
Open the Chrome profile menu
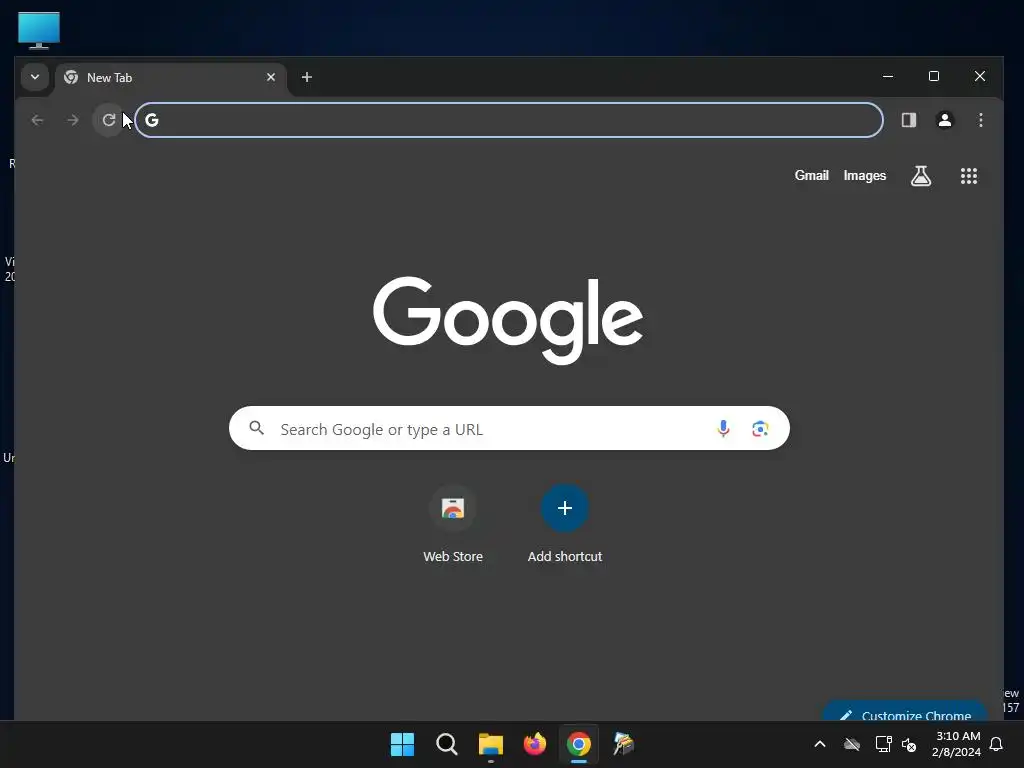(x=944, y=120)
